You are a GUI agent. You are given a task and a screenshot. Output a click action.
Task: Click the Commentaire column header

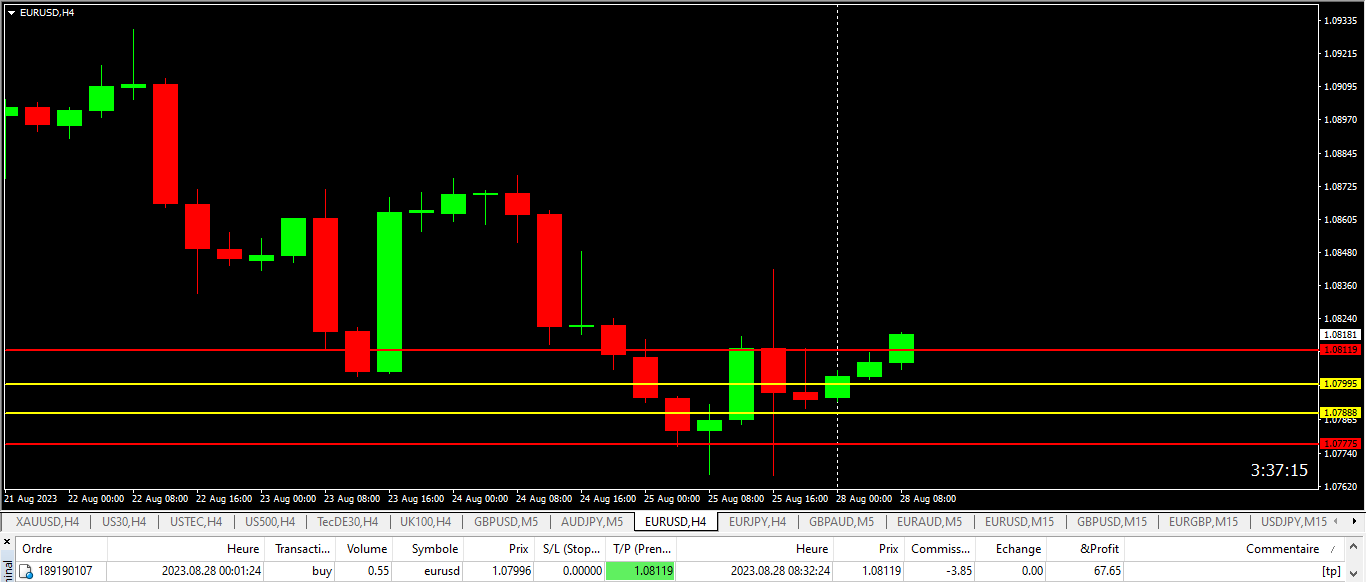1282,548
